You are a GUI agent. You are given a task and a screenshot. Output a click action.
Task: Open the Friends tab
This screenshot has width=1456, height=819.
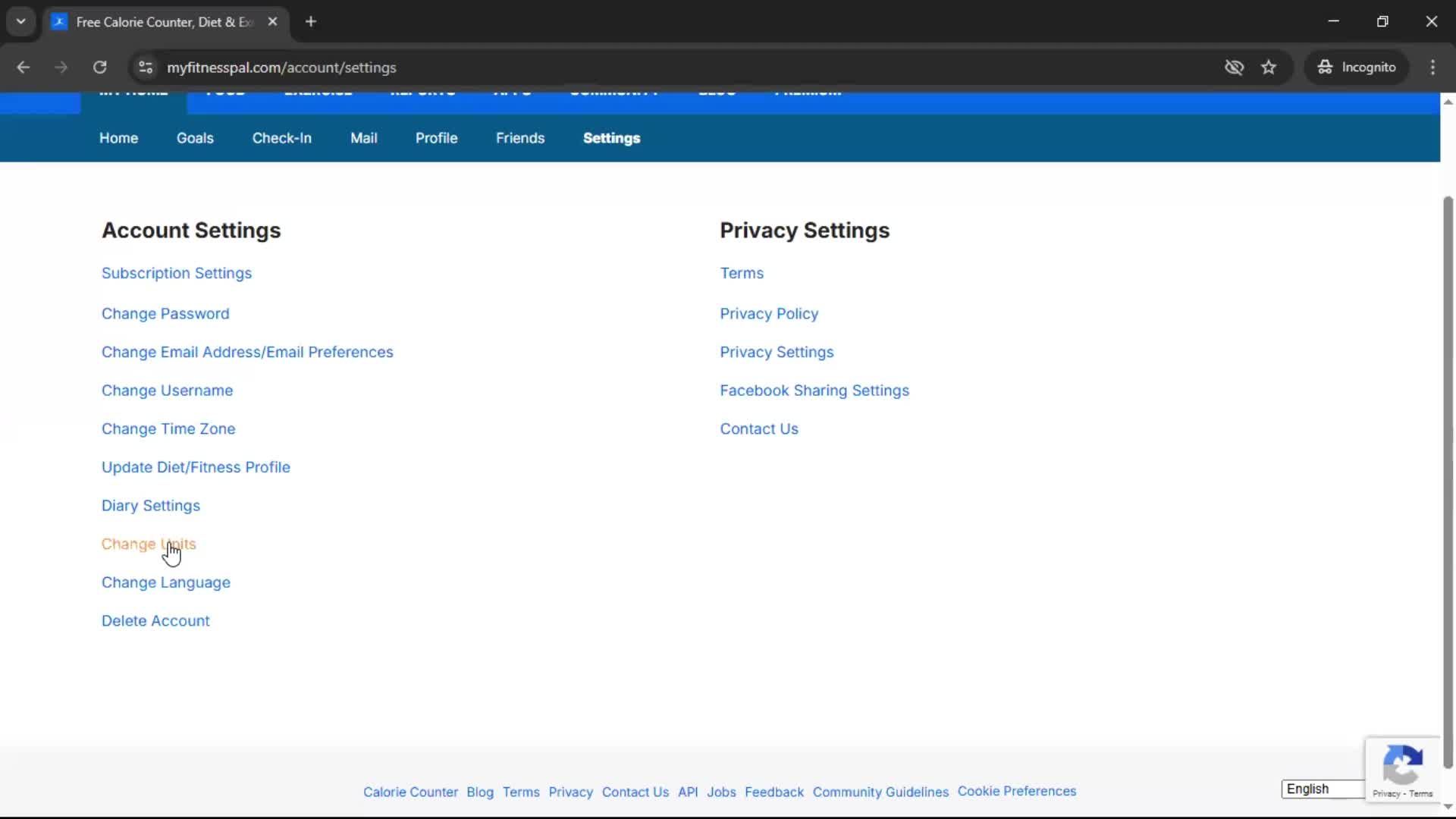click(x=520, y=138)
